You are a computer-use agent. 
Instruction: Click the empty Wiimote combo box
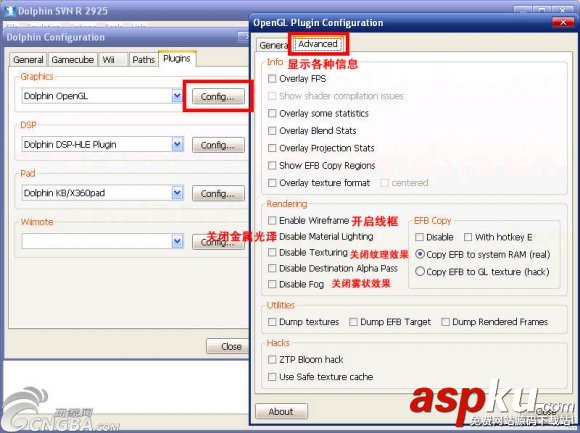[102, 241]
